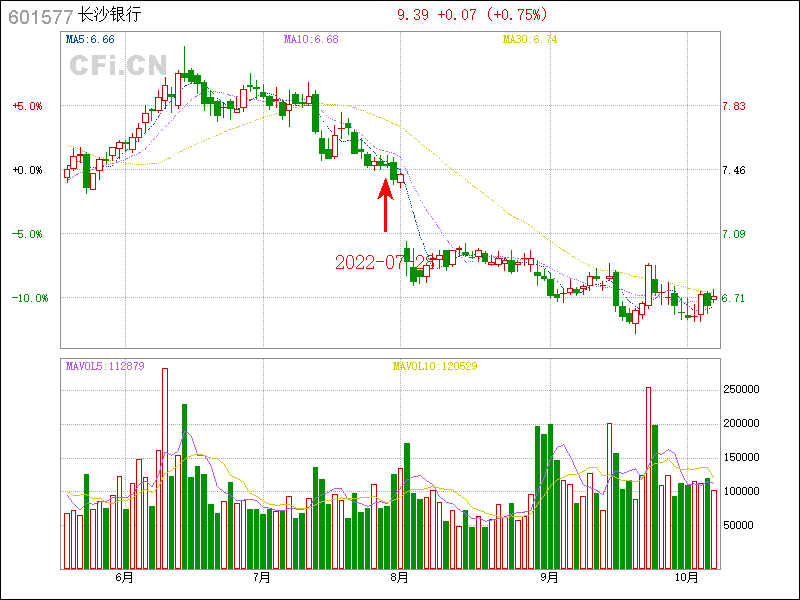Click the 250000 volume axis label
Image resolution: width=800 pixels, height=600 pixels.
[x=744, y=389]
